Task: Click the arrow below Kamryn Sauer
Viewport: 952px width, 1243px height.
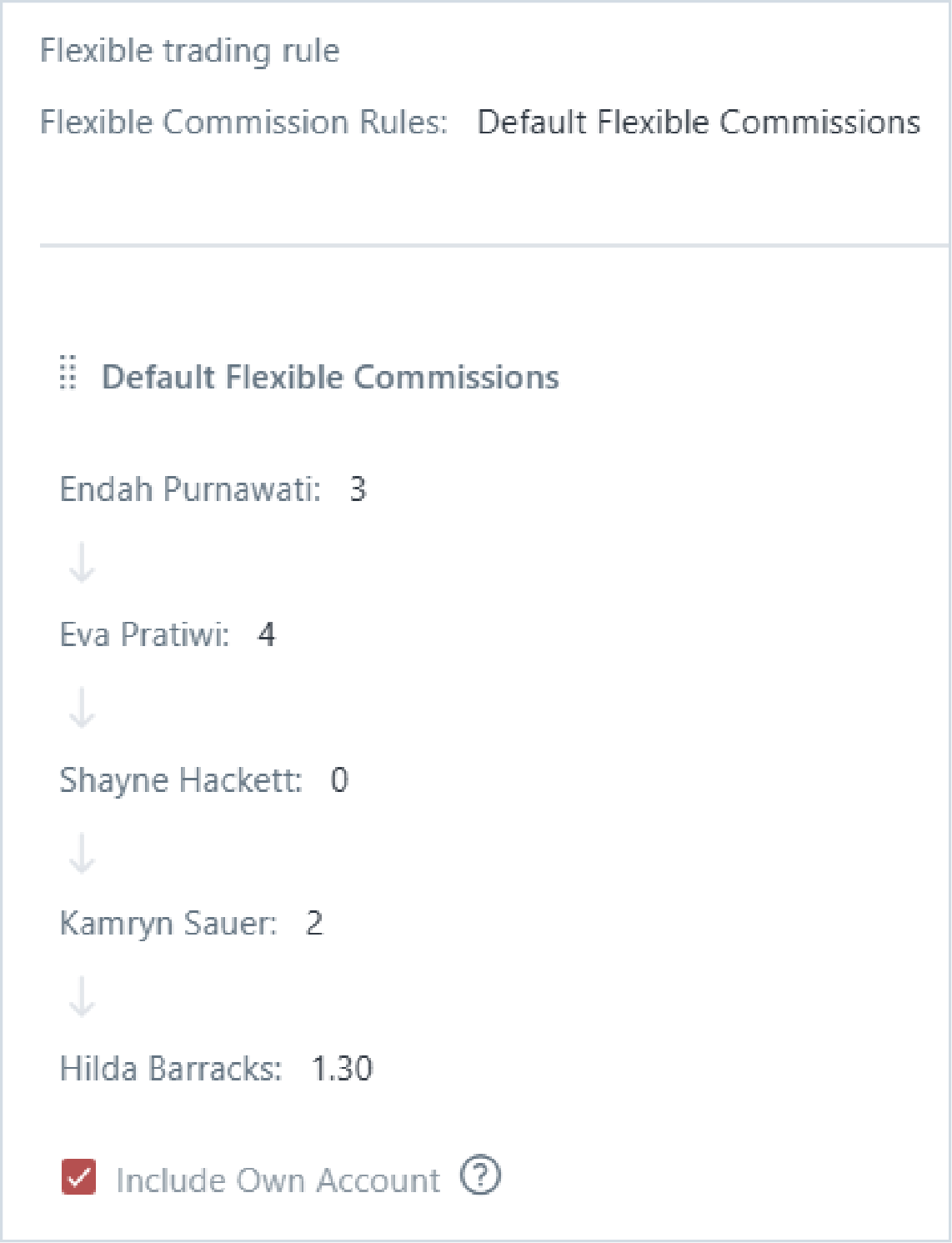Action: tap(82, 997)
